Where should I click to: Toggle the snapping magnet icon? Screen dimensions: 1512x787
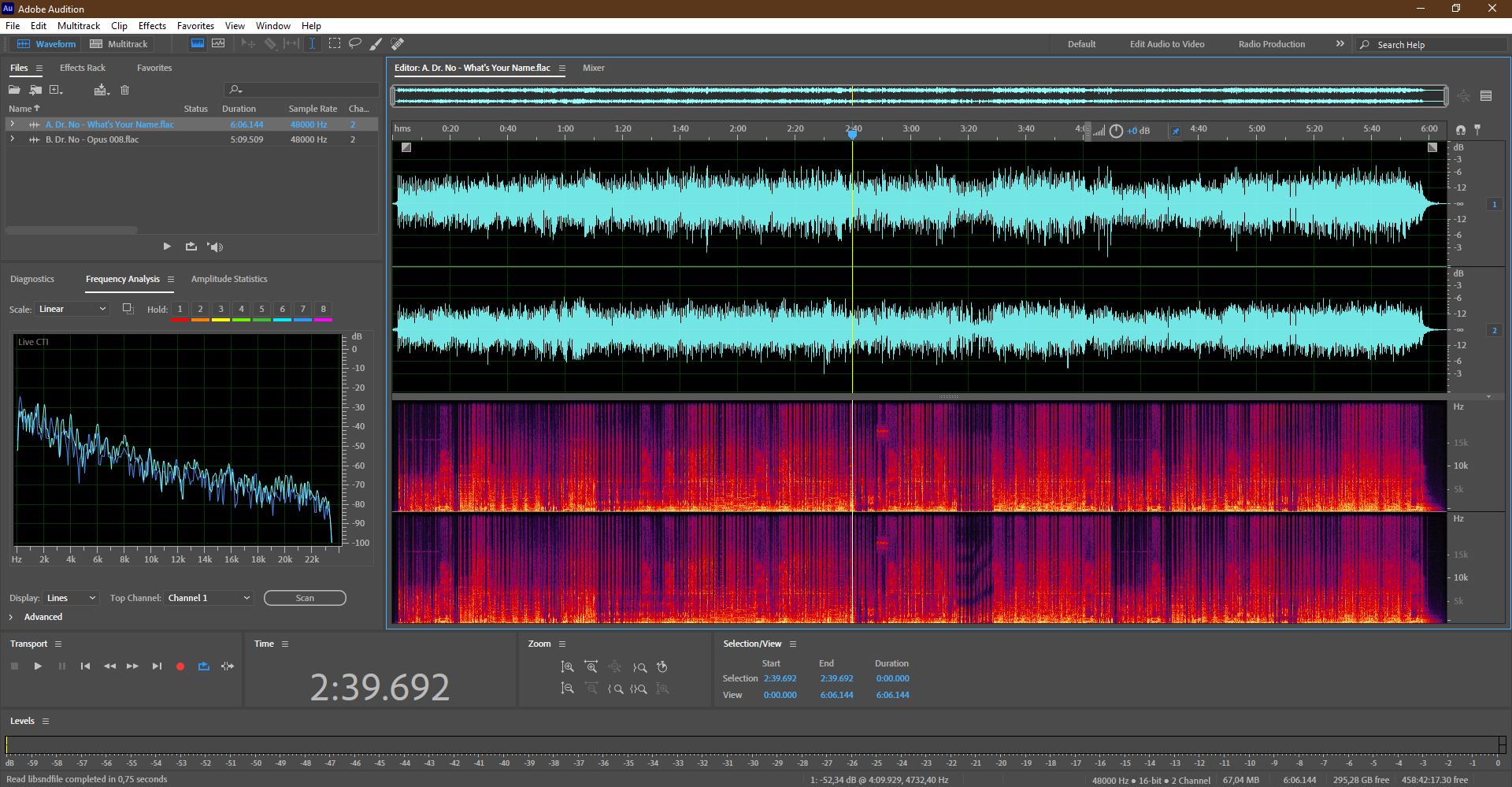pyautogui.click(x=1461, y=129)
